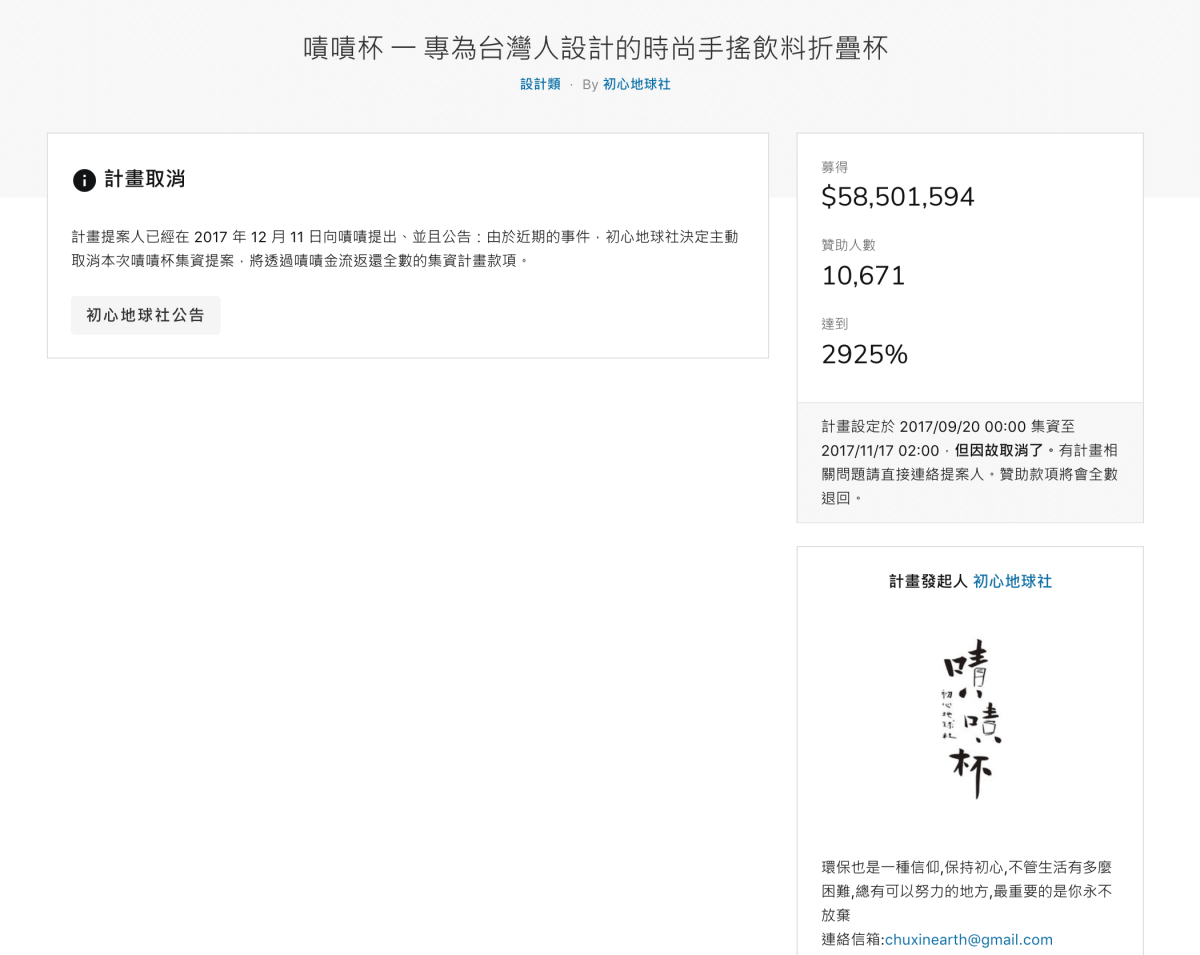Click the info icon beside 計畫取消
Viewport: 1200px width, 955px height.
click(84, 180)
